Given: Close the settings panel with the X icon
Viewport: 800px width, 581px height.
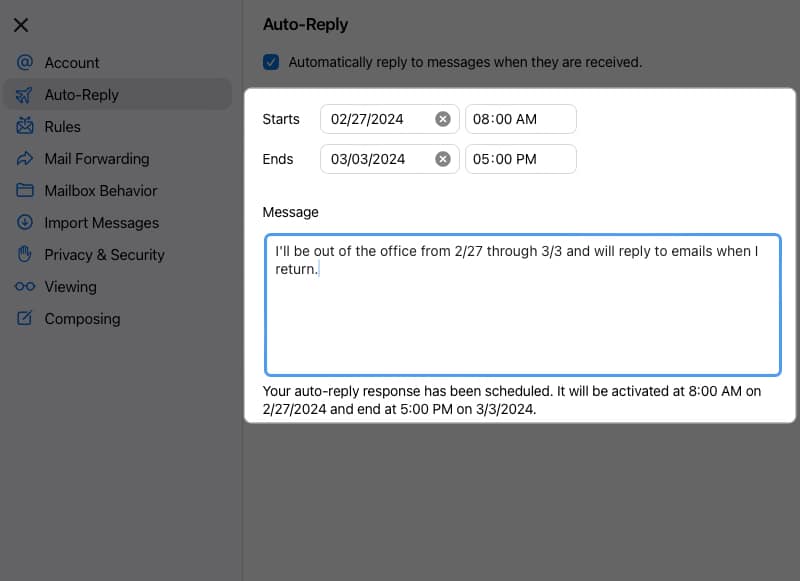Looking at the screenshot, I should [21, 25].
